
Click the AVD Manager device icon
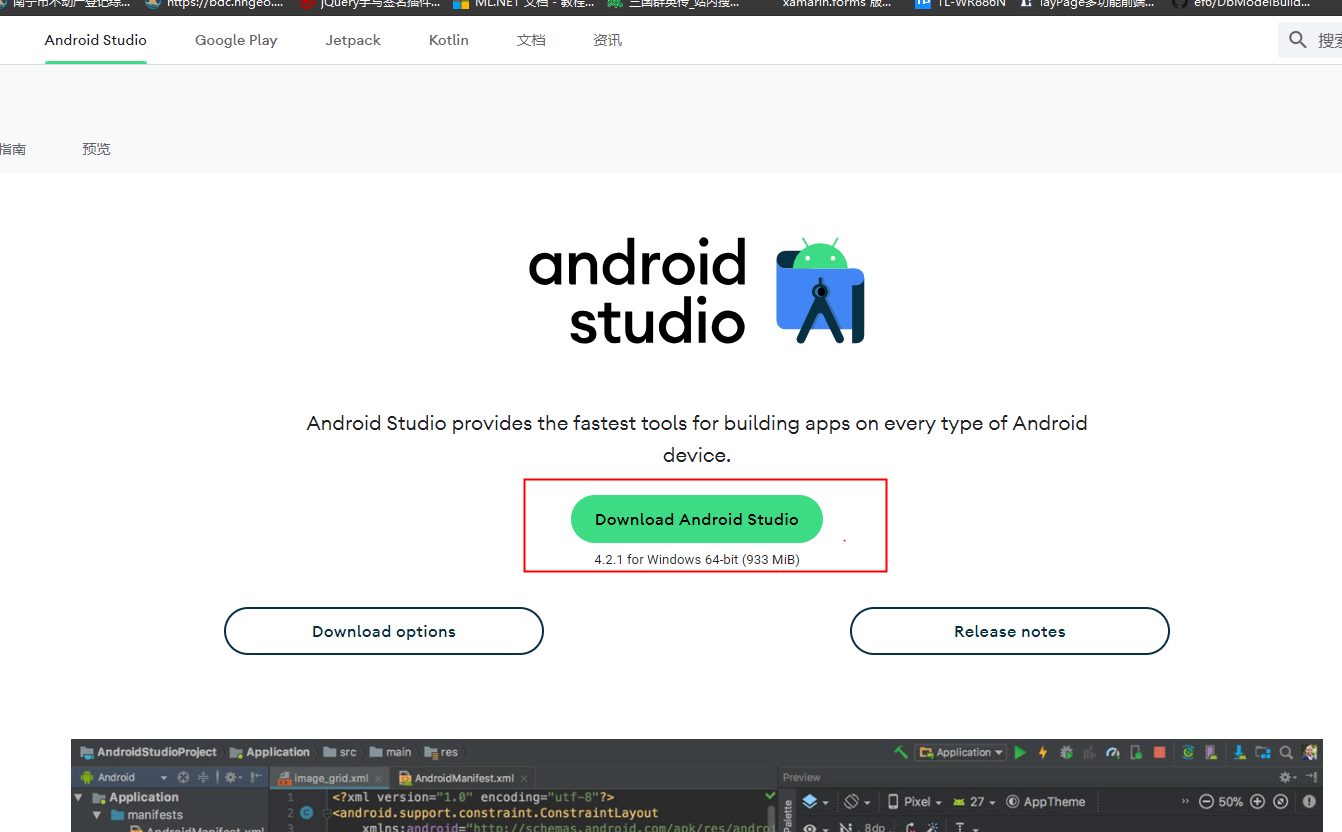(1213, 752)
